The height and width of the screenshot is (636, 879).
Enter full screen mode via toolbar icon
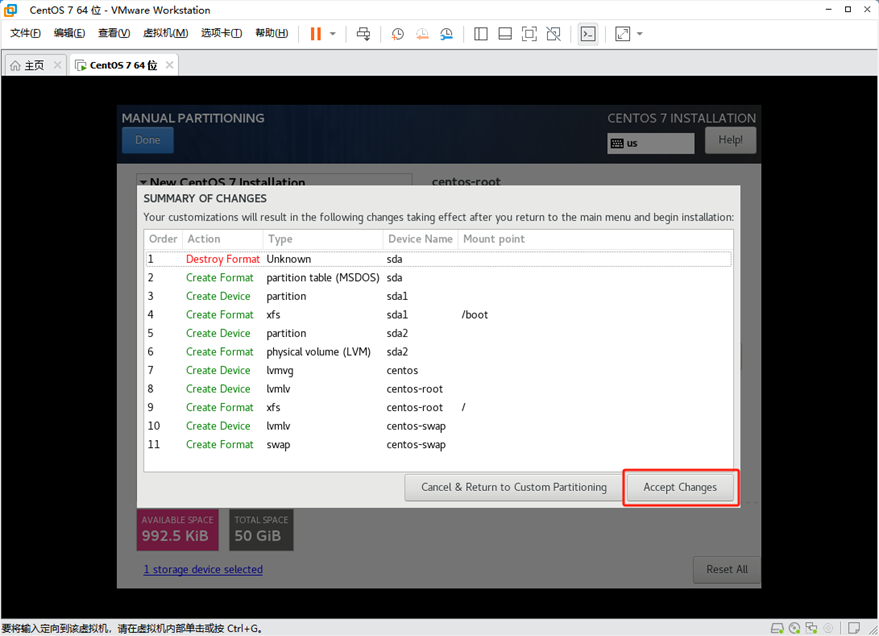pyautogui.click(x=529, y=34)
